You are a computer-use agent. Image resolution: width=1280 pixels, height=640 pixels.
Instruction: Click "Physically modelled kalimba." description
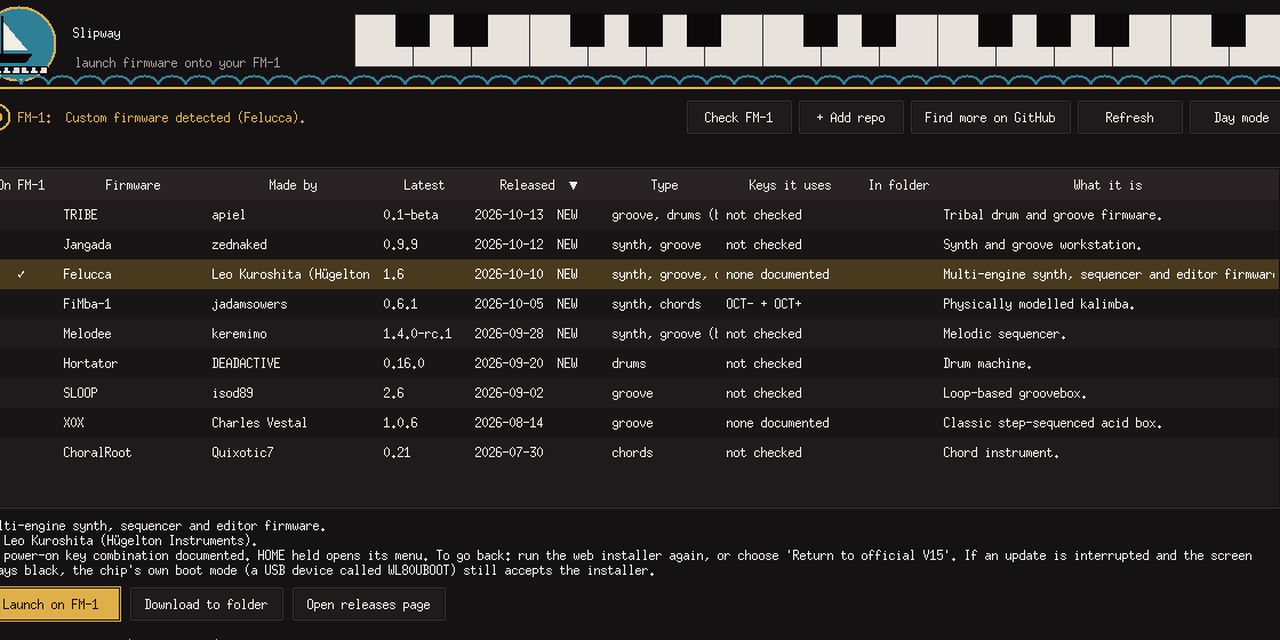pos(1037,304)
